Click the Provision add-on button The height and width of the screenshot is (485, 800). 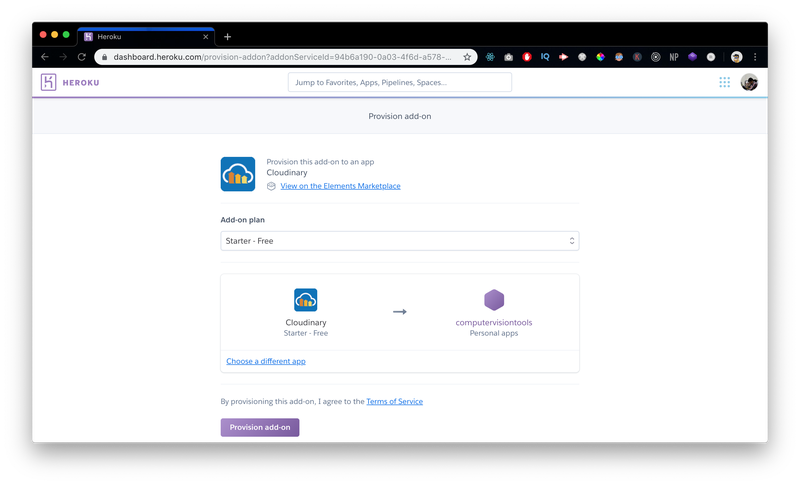point(260,427)
